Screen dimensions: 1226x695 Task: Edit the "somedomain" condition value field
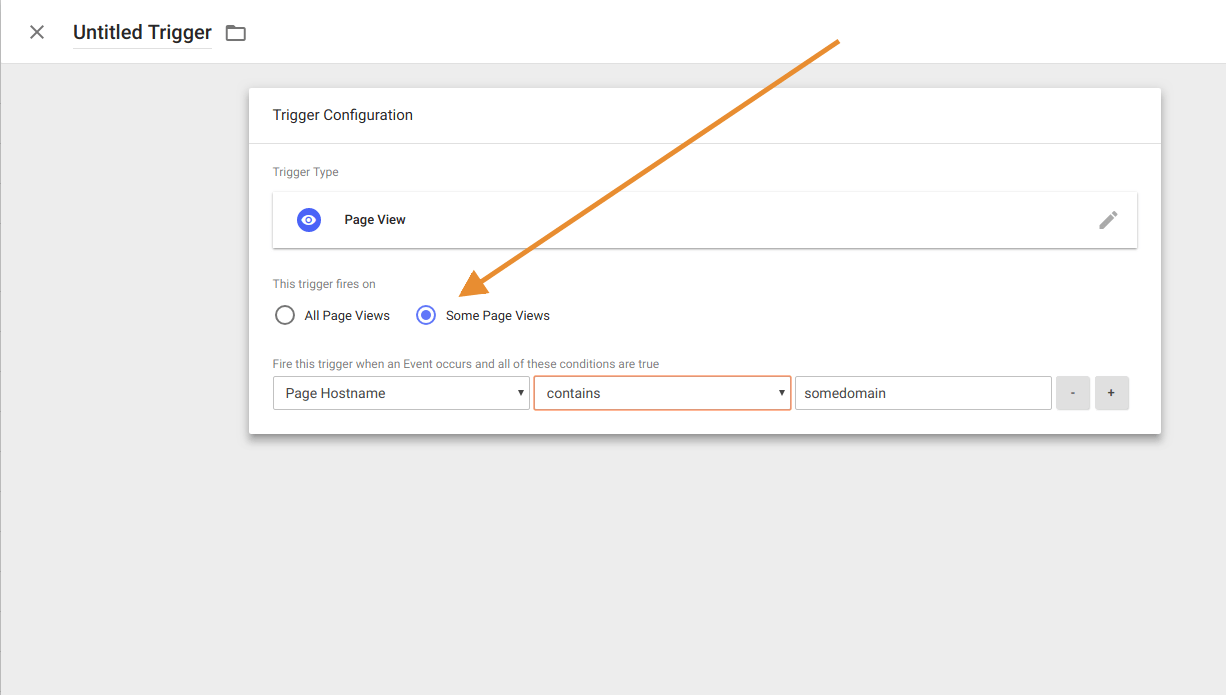click(x=922, y=393)
